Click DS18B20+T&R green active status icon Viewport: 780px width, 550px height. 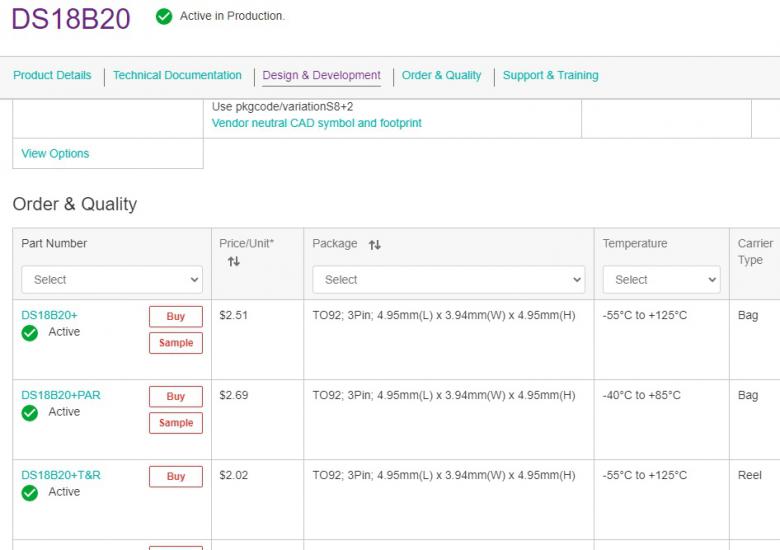30,493
